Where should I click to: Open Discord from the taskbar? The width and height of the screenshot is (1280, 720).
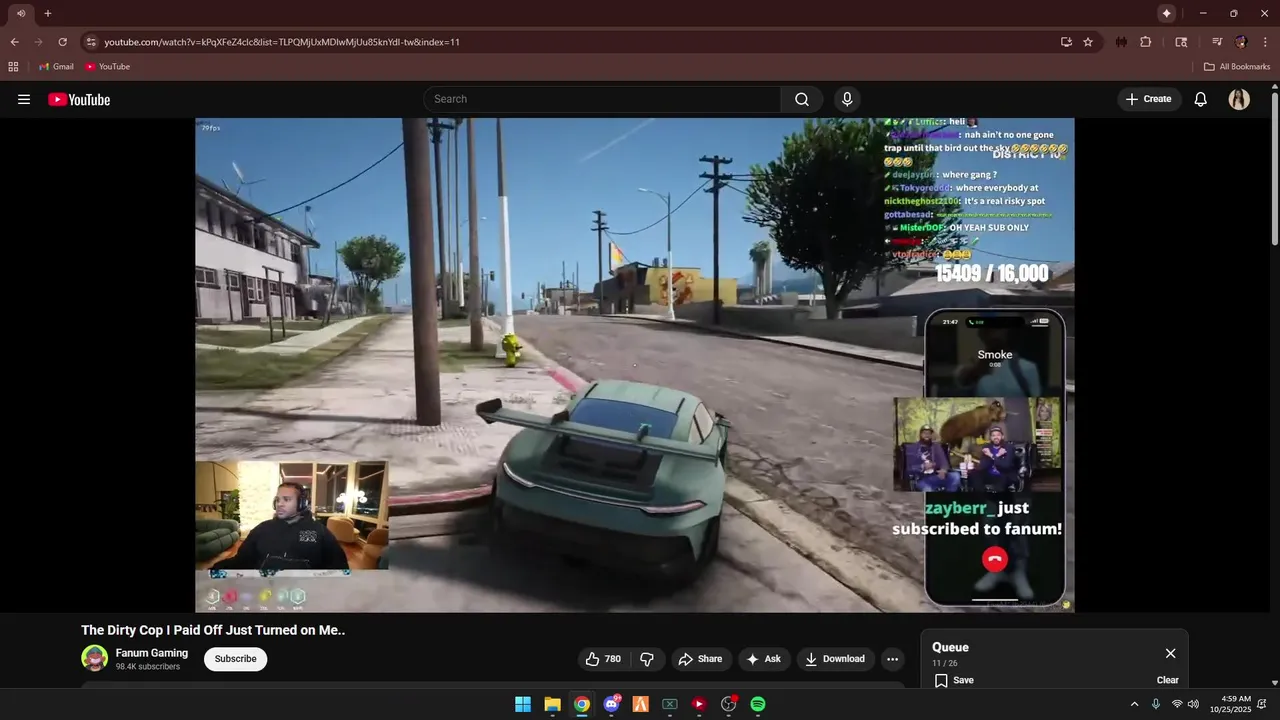[611, 704]
